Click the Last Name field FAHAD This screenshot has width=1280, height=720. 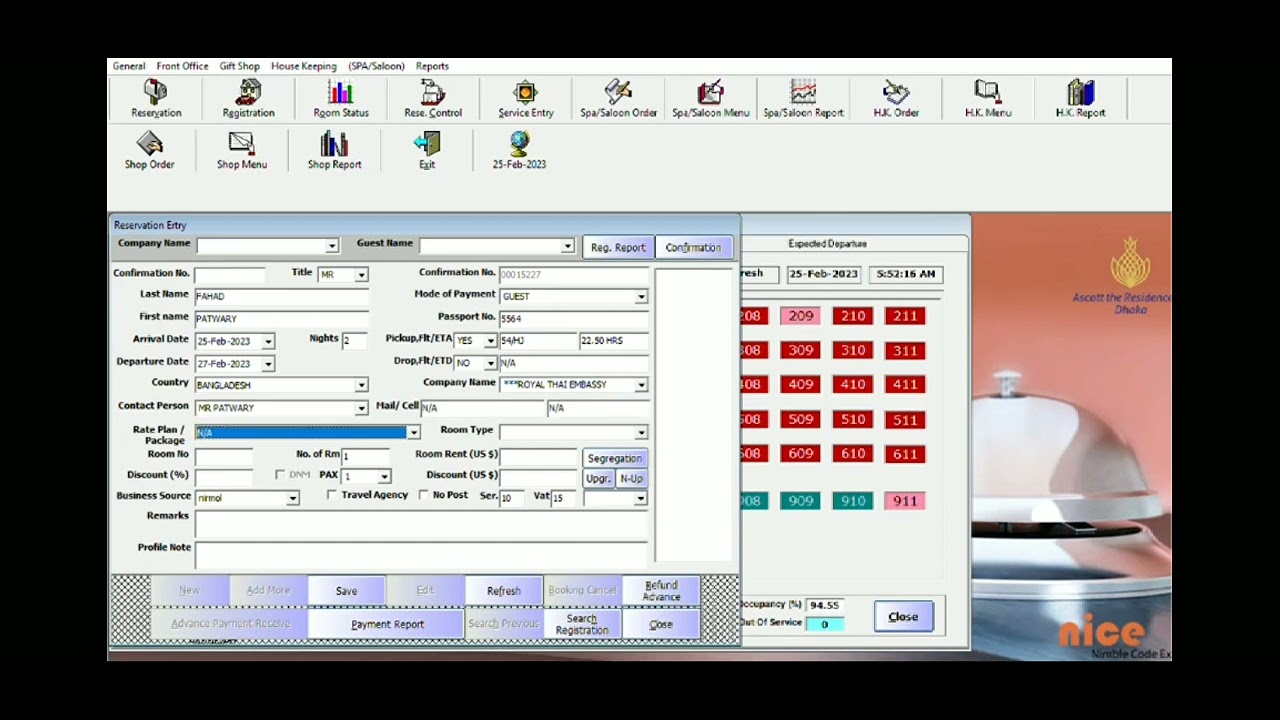point(282,296)
